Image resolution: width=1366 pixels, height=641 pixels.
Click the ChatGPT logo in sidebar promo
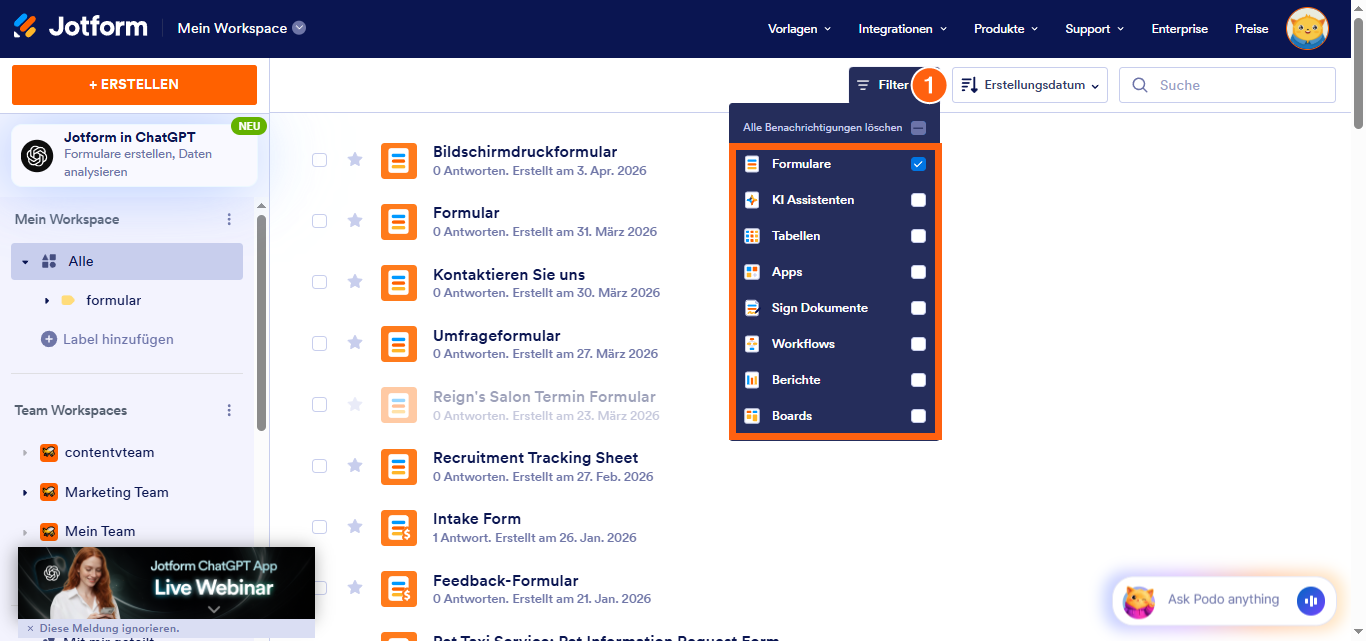tap(38, 155)
